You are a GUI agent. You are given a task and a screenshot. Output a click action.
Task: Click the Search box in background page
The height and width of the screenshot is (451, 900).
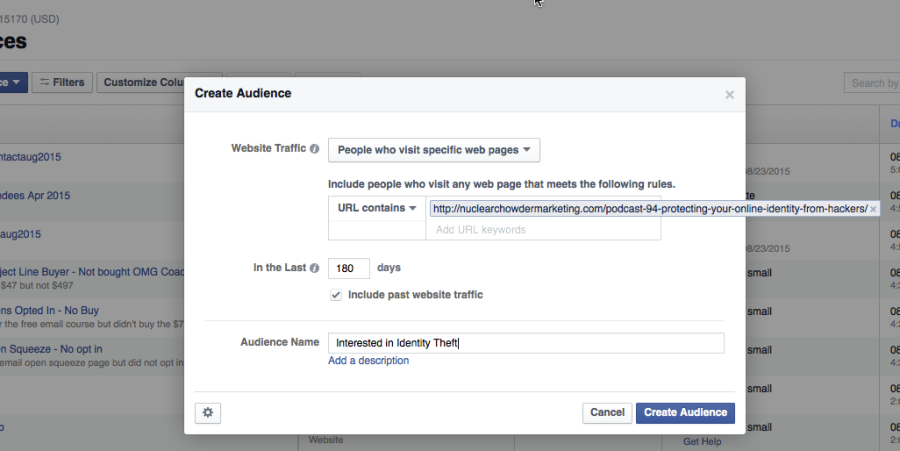click(x=872, y=83)
